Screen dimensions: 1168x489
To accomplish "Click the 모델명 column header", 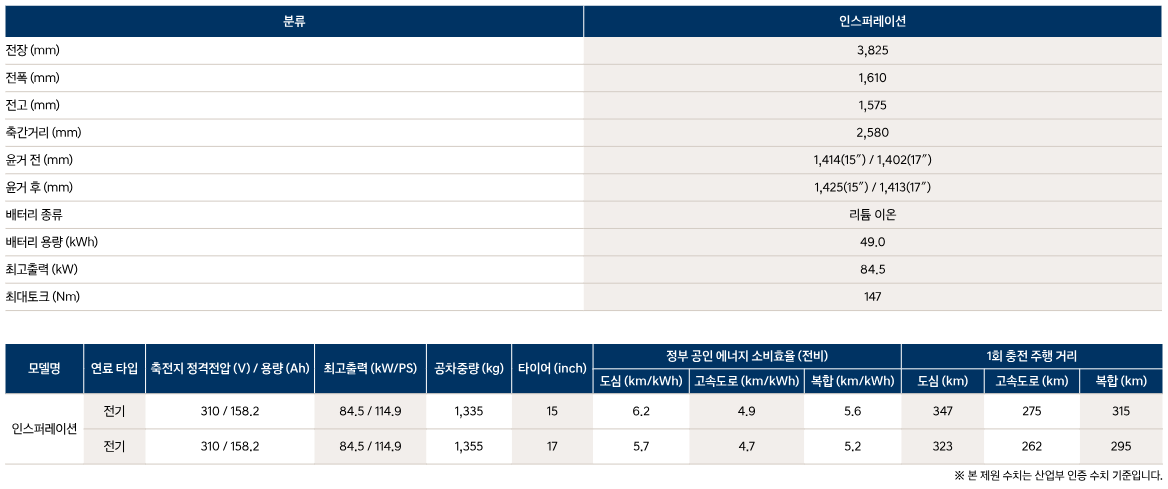I will (x=44, y=369).
